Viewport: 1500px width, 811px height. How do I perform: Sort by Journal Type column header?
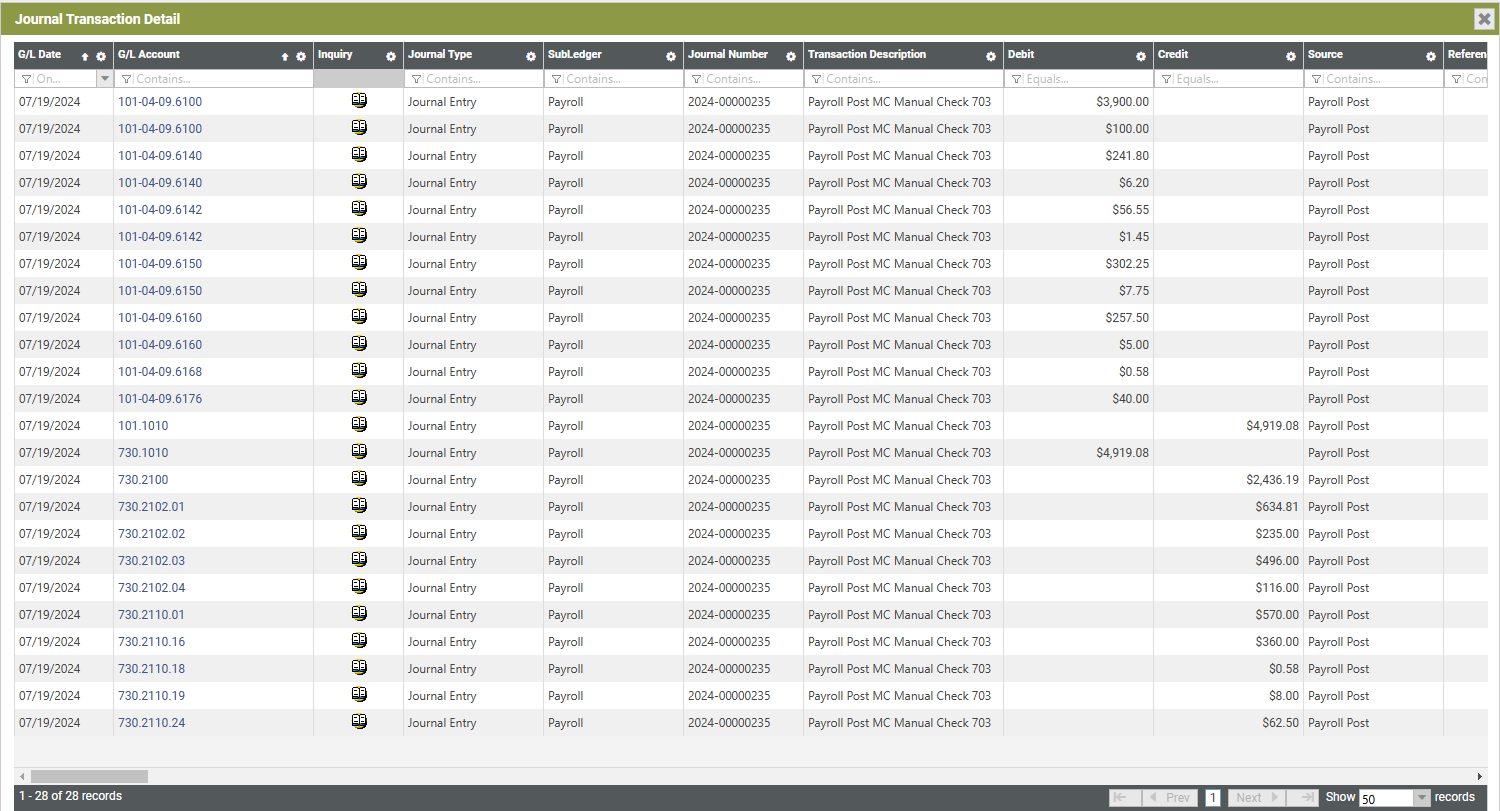click(x=440, y=55)
